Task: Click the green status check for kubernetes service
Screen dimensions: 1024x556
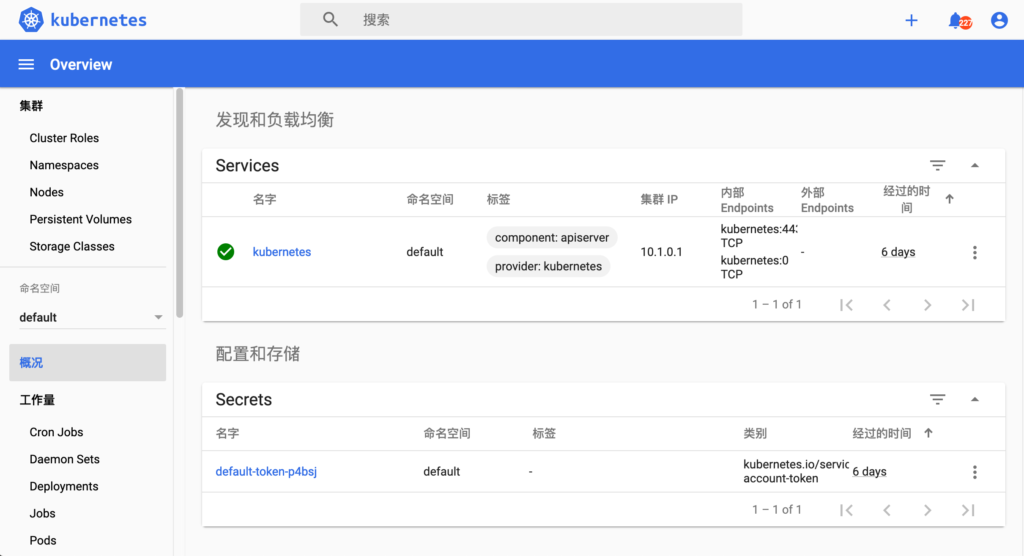Action: click(x=225, y=252)
